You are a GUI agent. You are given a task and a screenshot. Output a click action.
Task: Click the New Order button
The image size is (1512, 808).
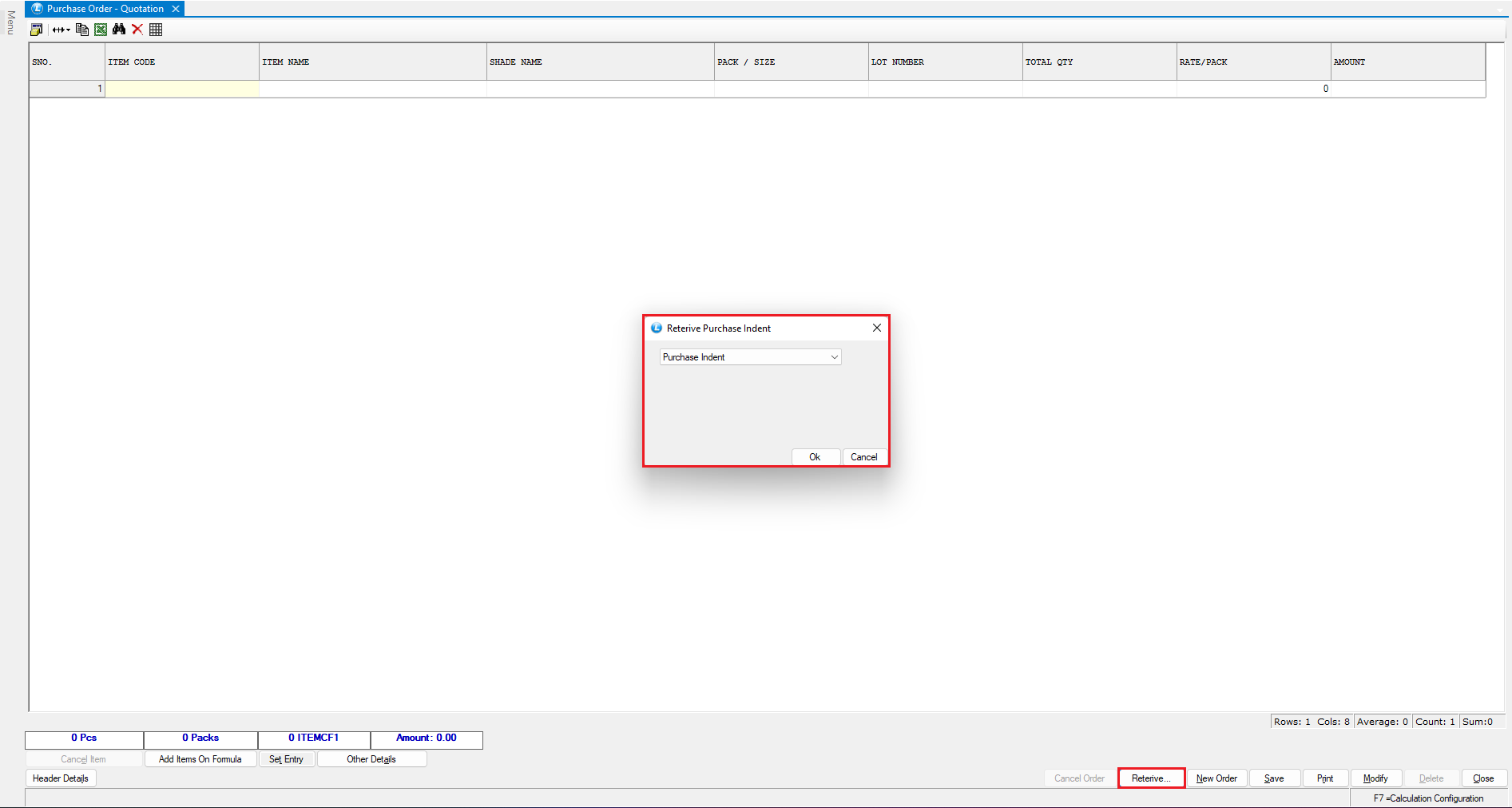pos(1216,778)
